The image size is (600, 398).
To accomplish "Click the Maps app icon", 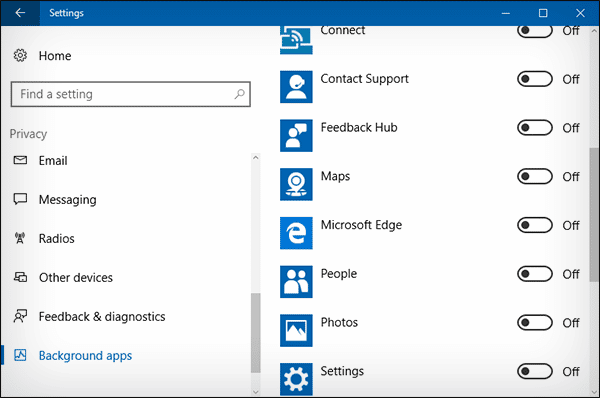I will [x=296, y=184].
